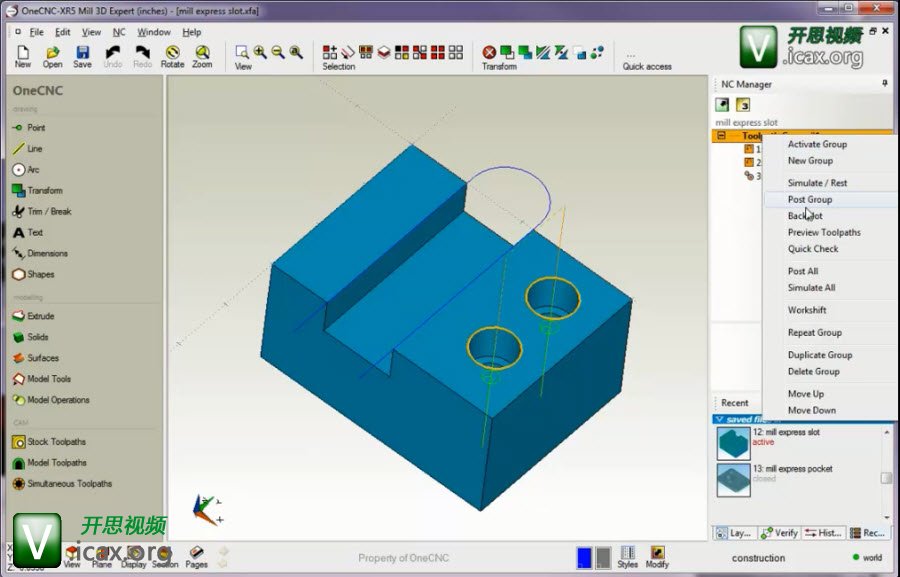
Task: Open the Extrude modeling tools
Action: [33, 316]
